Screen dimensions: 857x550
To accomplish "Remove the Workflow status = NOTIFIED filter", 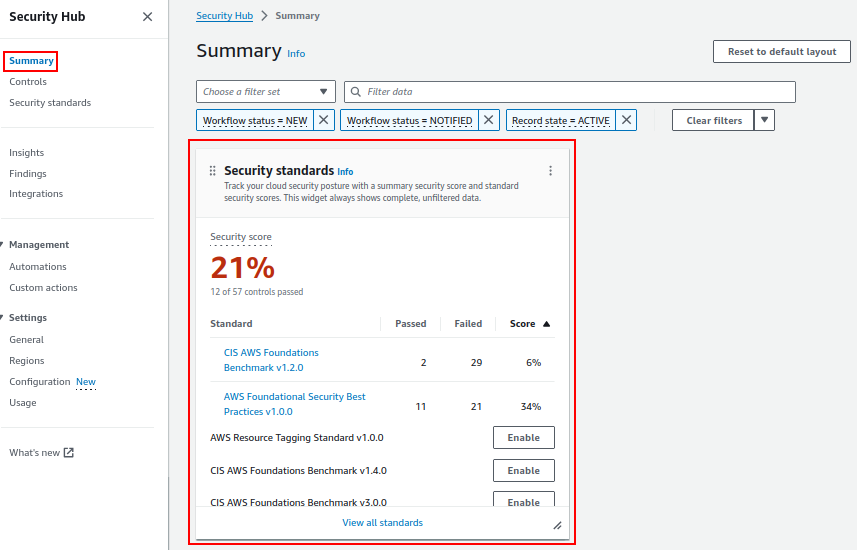I will pos(489,120).
